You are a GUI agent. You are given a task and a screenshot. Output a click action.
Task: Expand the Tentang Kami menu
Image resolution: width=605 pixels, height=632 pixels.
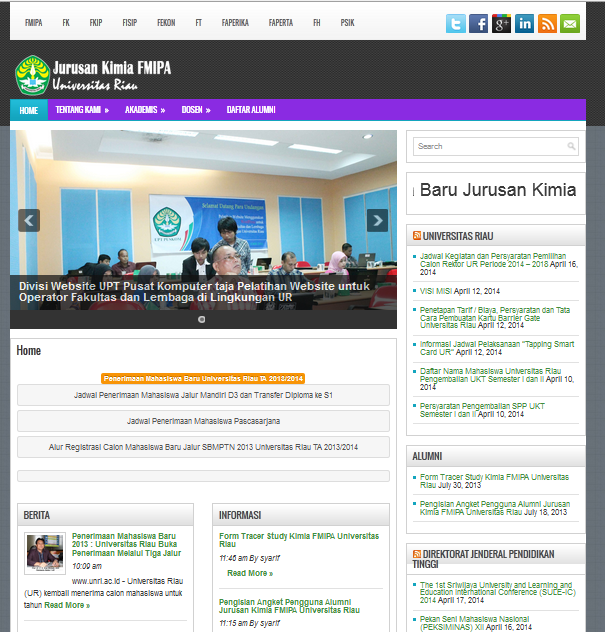click(x=82, y=110)
